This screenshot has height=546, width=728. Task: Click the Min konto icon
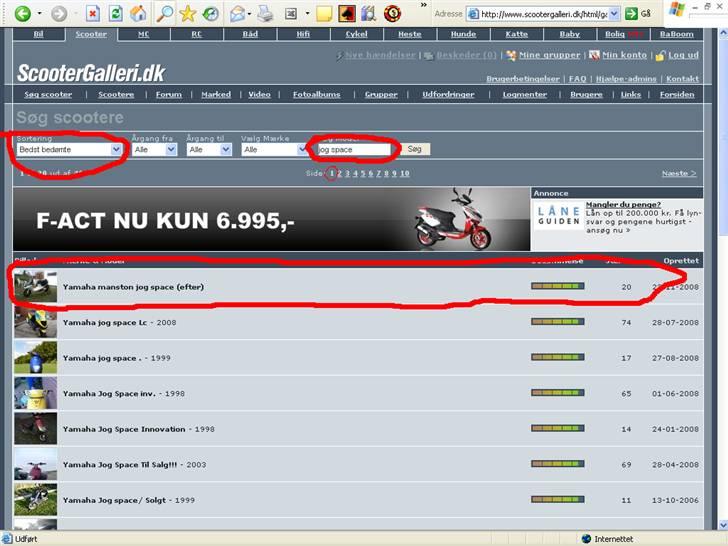[594, 55]
